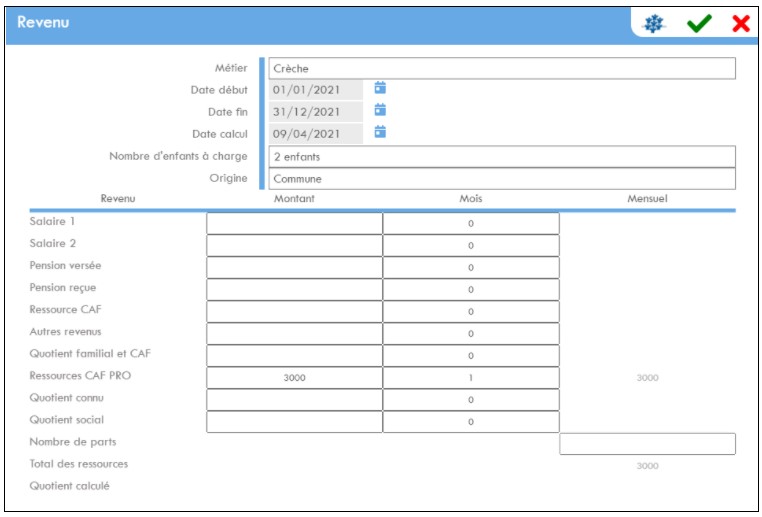Confirm with the green checkmark icon

point(699,23)
